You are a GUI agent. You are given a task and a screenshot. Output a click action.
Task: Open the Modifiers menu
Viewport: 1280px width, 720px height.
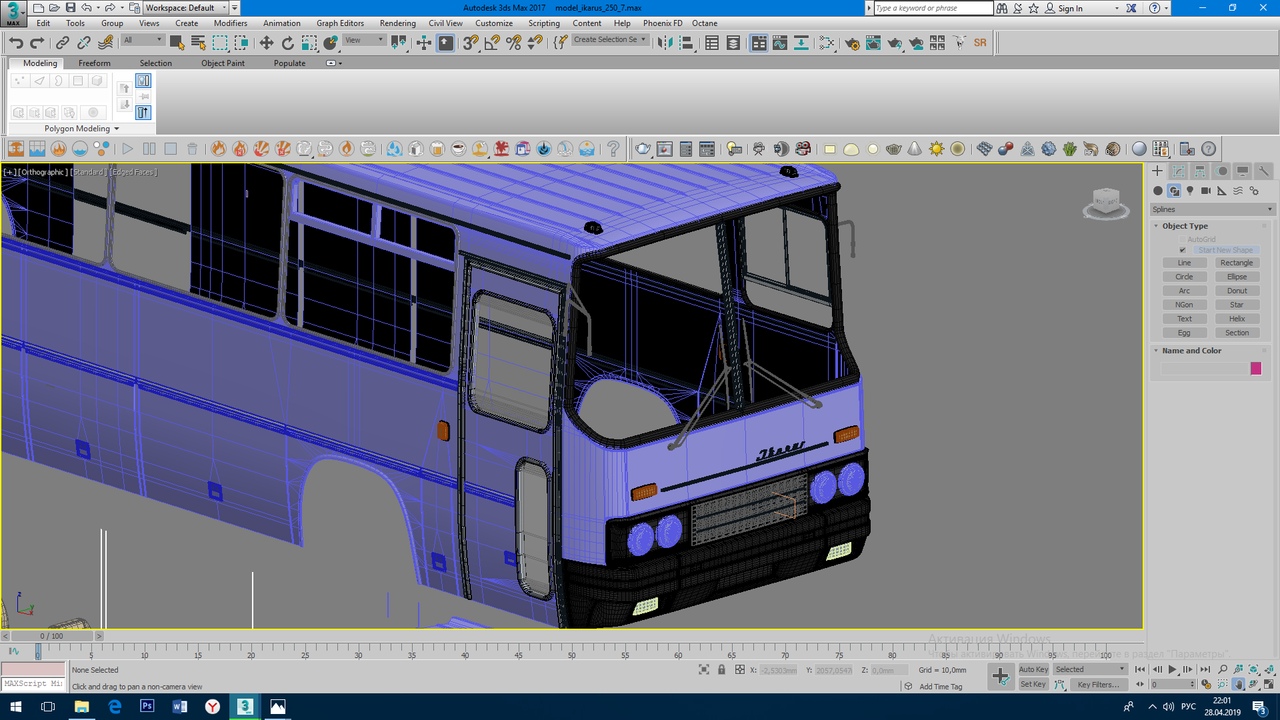pyautogui.click(x=230, y=23)
